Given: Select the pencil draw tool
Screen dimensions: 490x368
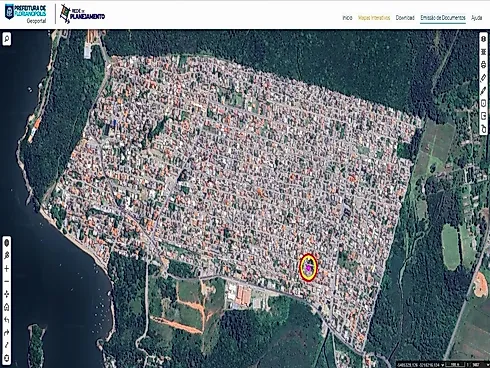Looking at the screenshot, I should [x=484, y=90].
